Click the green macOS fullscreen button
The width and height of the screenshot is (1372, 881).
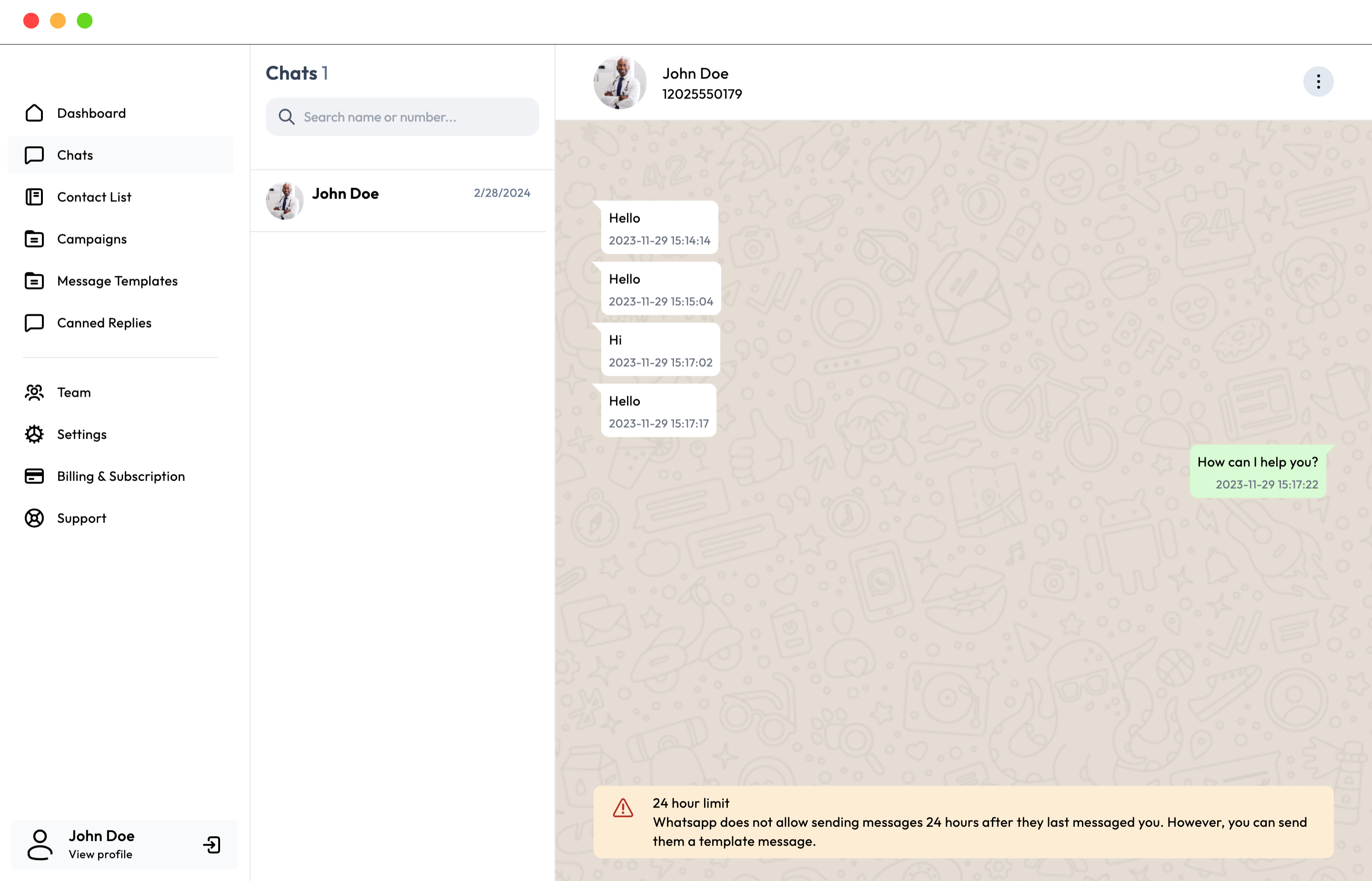click(x=85, y=21)
